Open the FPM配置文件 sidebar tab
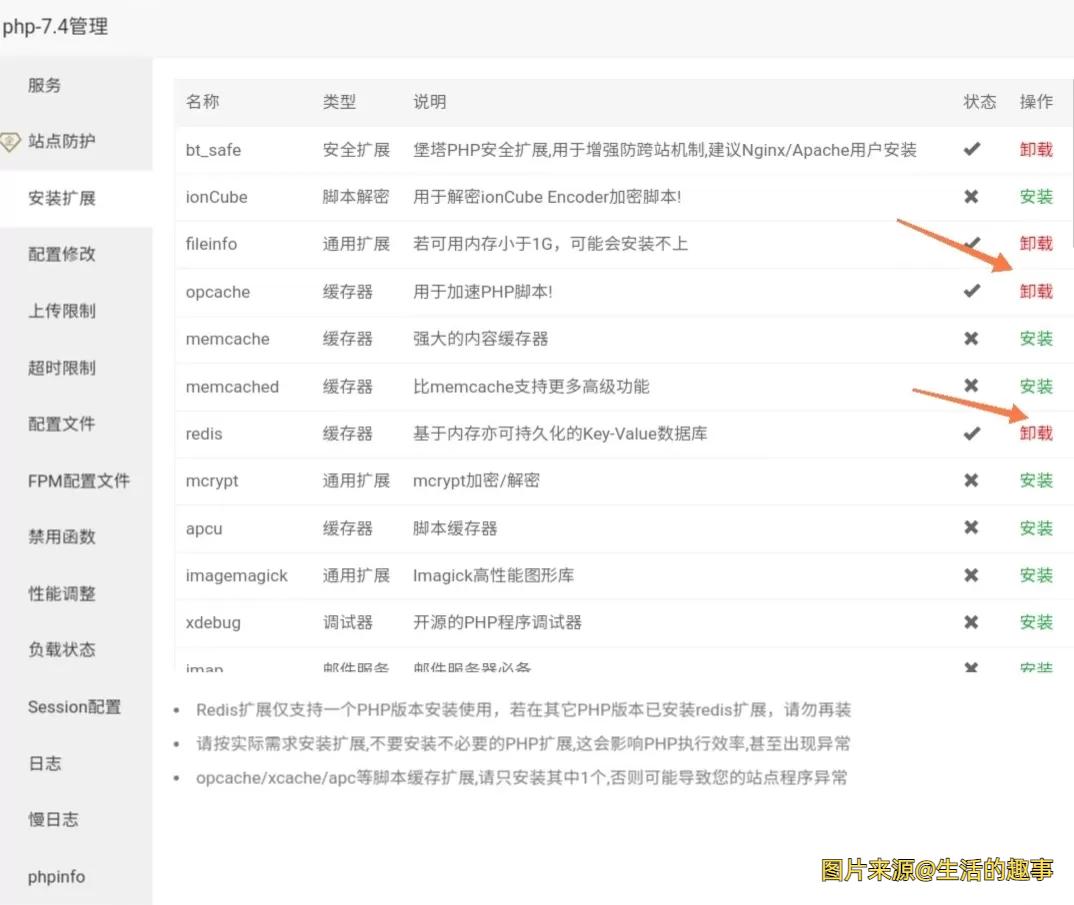This screenshot has width=1074, height=905. point(79,481)
